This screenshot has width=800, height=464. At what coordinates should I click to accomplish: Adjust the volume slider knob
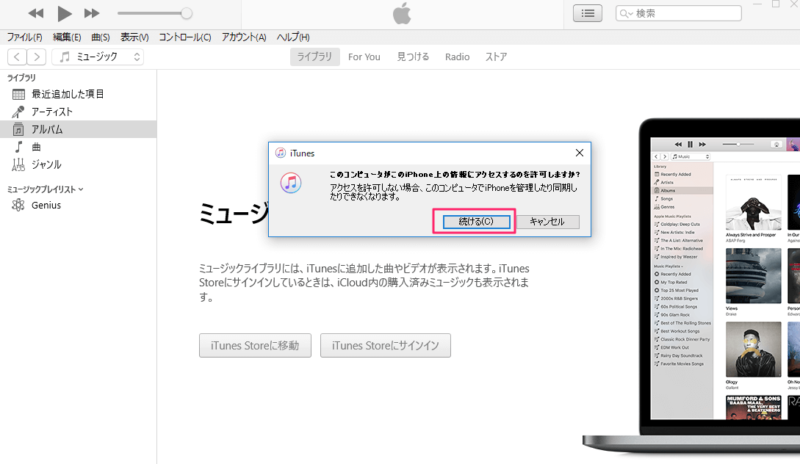186,14
